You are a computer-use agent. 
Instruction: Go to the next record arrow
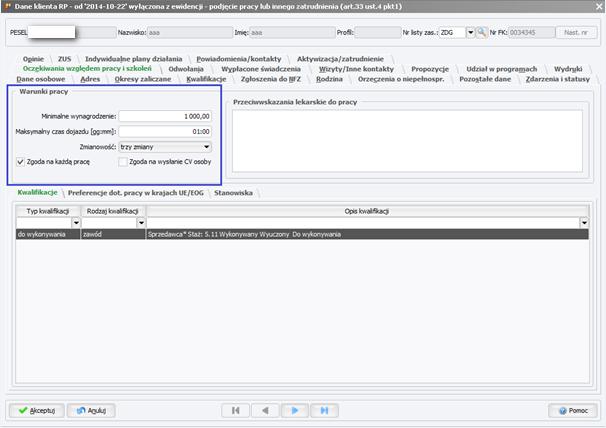click(294, 410)
